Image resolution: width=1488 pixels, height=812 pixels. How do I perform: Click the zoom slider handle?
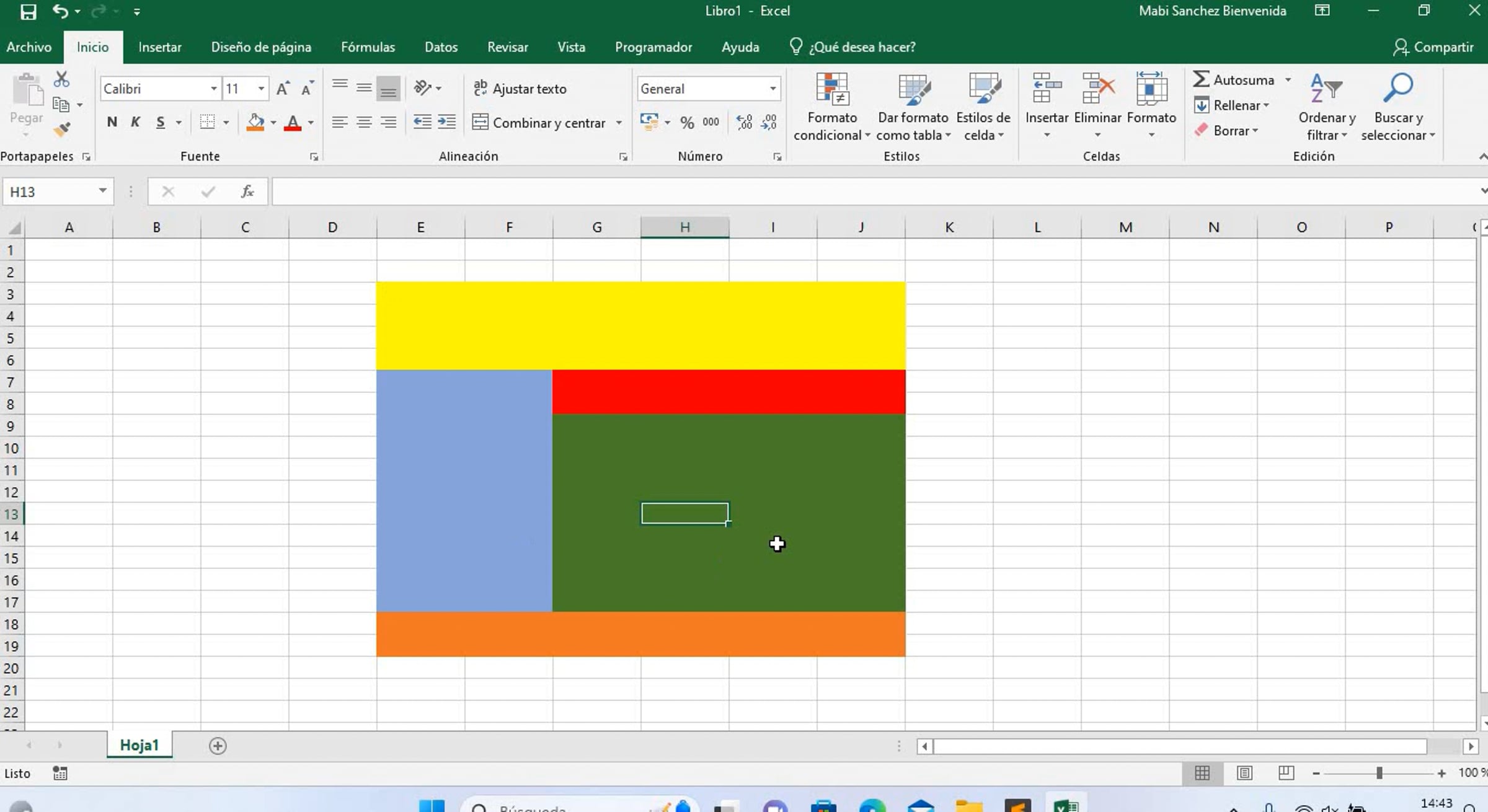click(1379, 773)
